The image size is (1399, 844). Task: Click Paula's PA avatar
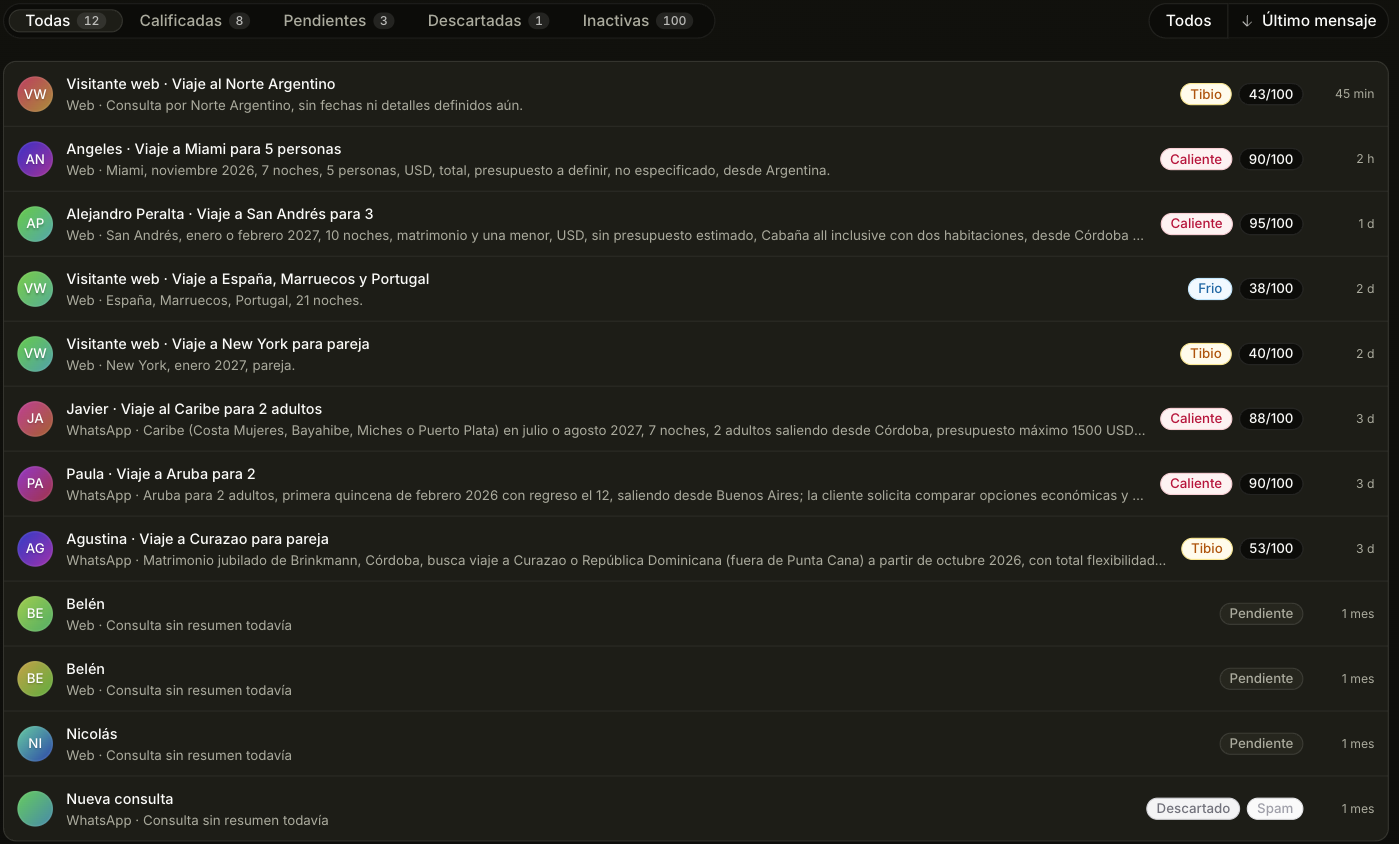pyautogui.click(x=35, y=484)
